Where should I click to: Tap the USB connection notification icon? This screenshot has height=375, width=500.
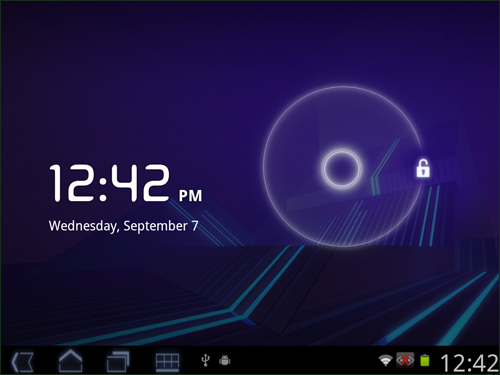[206, 360]
